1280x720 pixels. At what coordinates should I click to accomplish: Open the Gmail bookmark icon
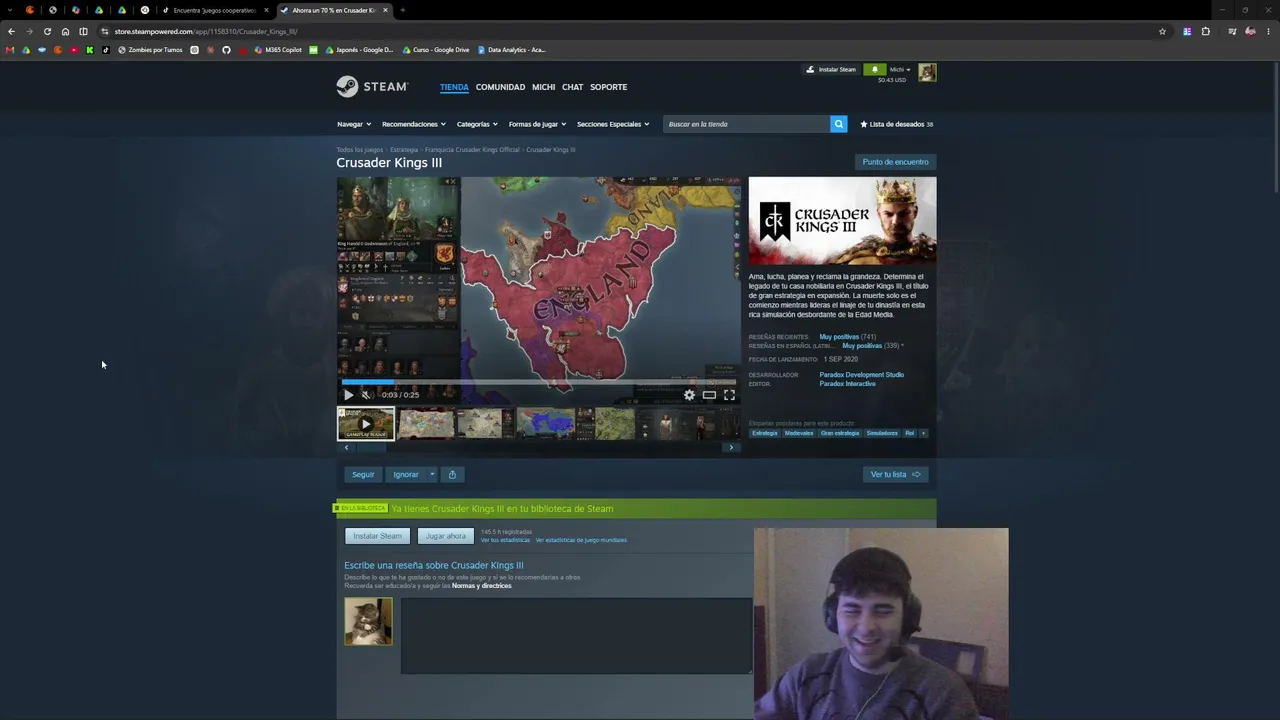10,50
